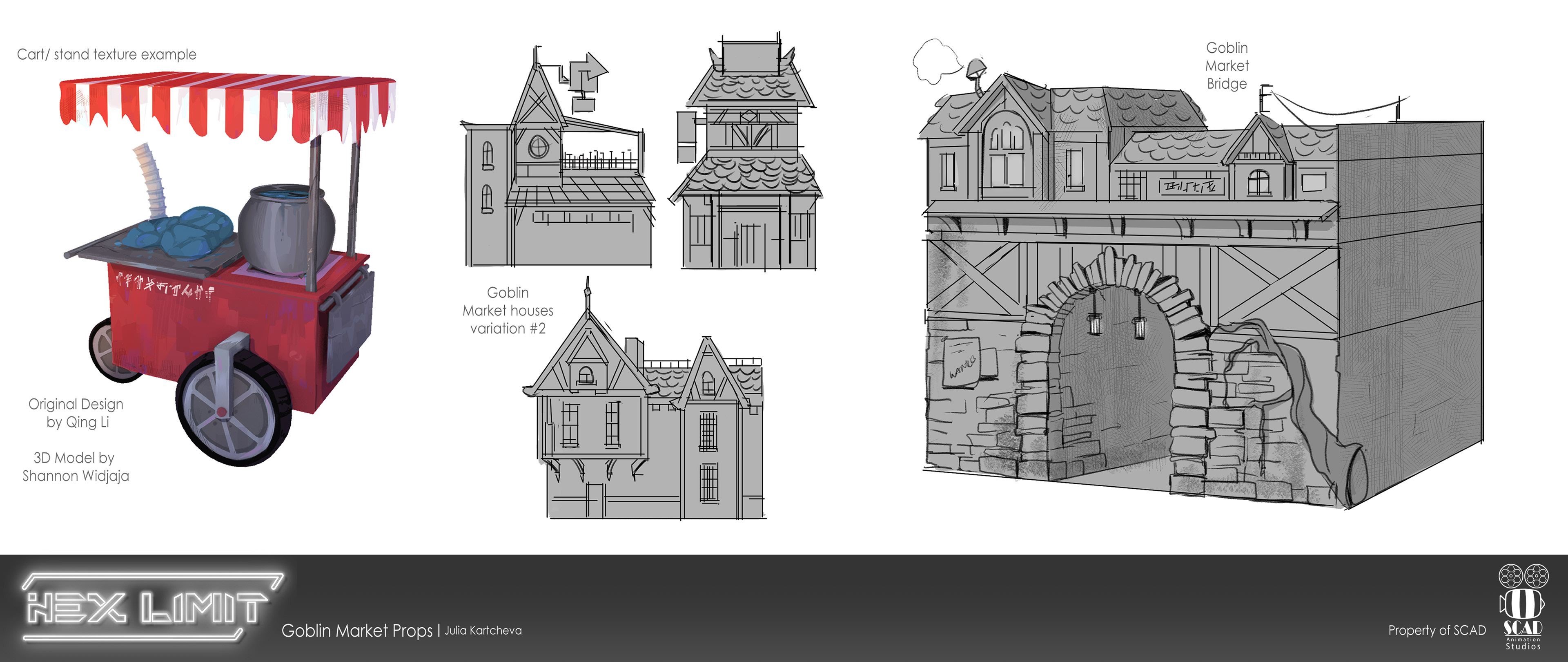The image size is (1568, 662).
Task: Click the "Goblin Market Bridge" label
Action: click(x=1227, y=66)
